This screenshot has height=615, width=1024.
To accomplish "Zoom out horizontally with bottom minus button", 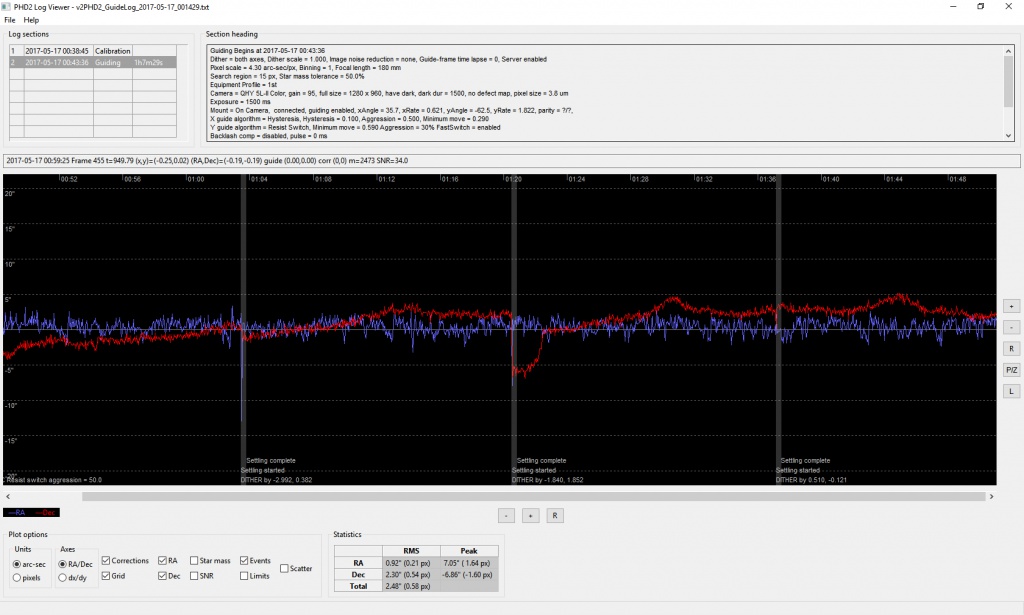I will pyautogui.click(x=506, y=516).
